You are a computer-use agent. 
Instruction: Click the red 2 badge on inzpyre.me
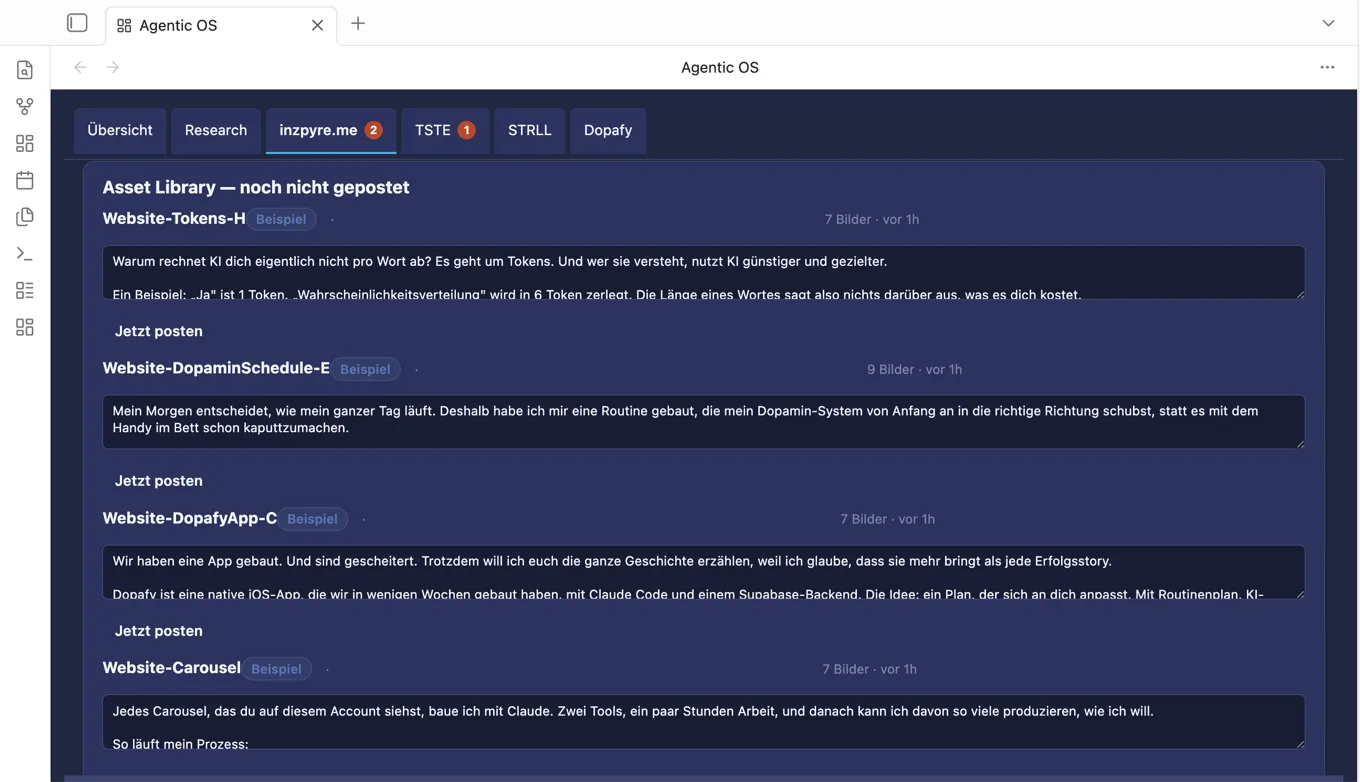373,130
